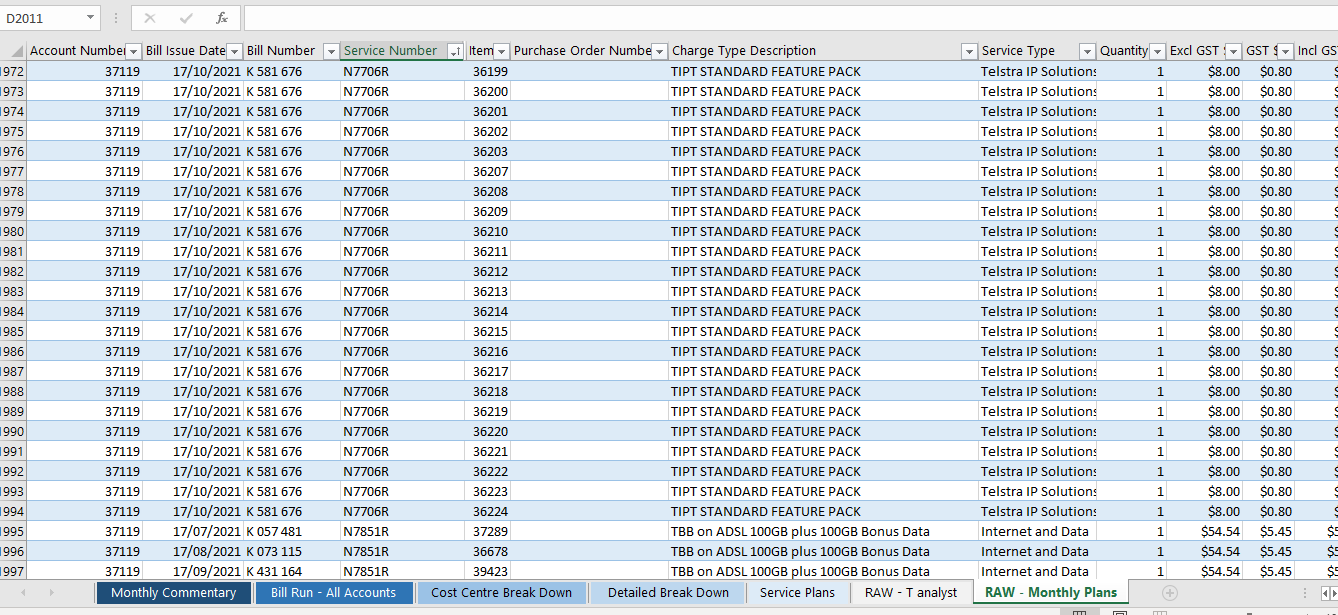
Task: Select N7851R cell in item 37289 row
Action: pyautogui.click(x=403, y=531)
